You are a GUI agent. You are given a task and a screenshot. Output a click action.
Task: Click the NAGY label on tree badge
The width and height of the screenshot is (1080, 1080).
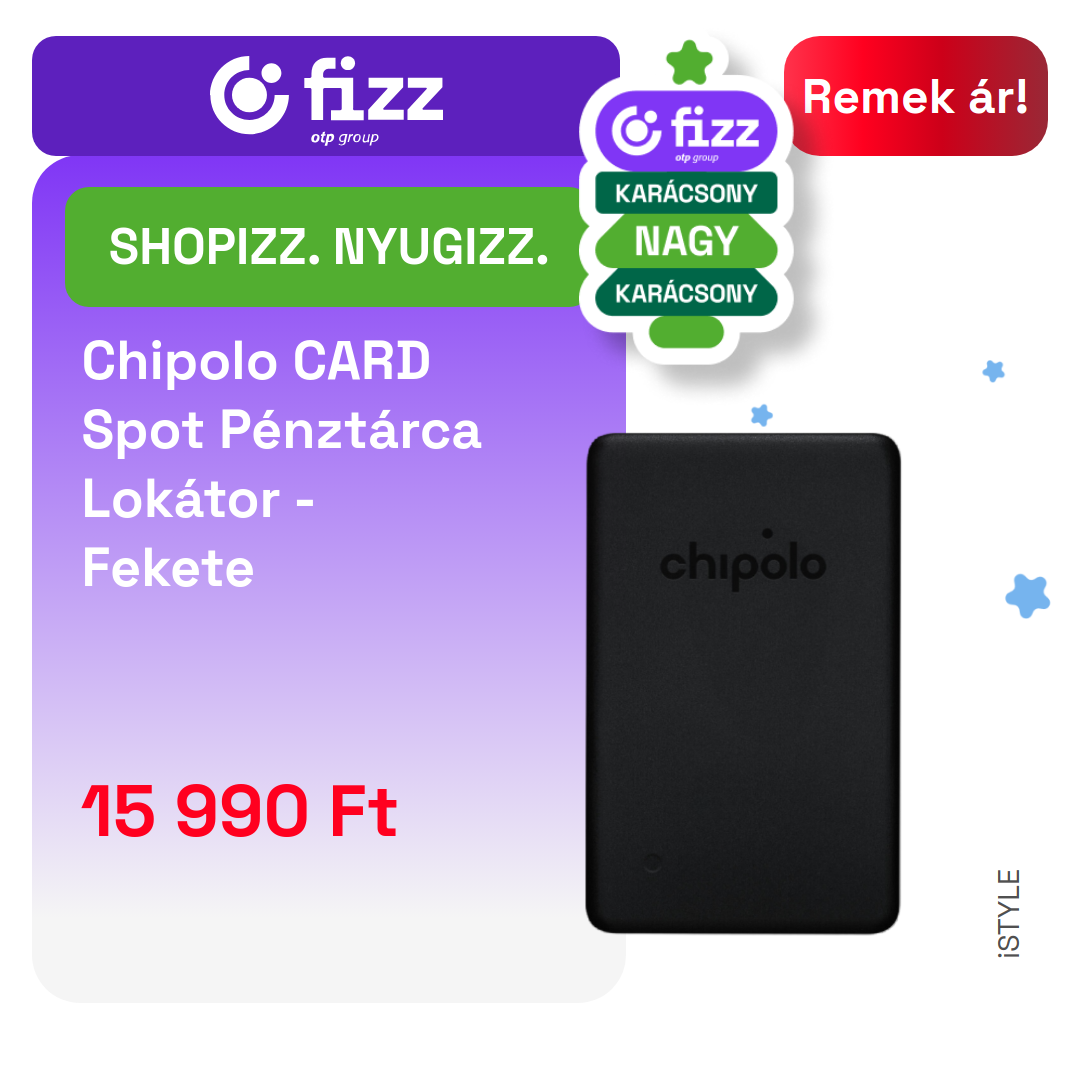click(x=686, y=241)
